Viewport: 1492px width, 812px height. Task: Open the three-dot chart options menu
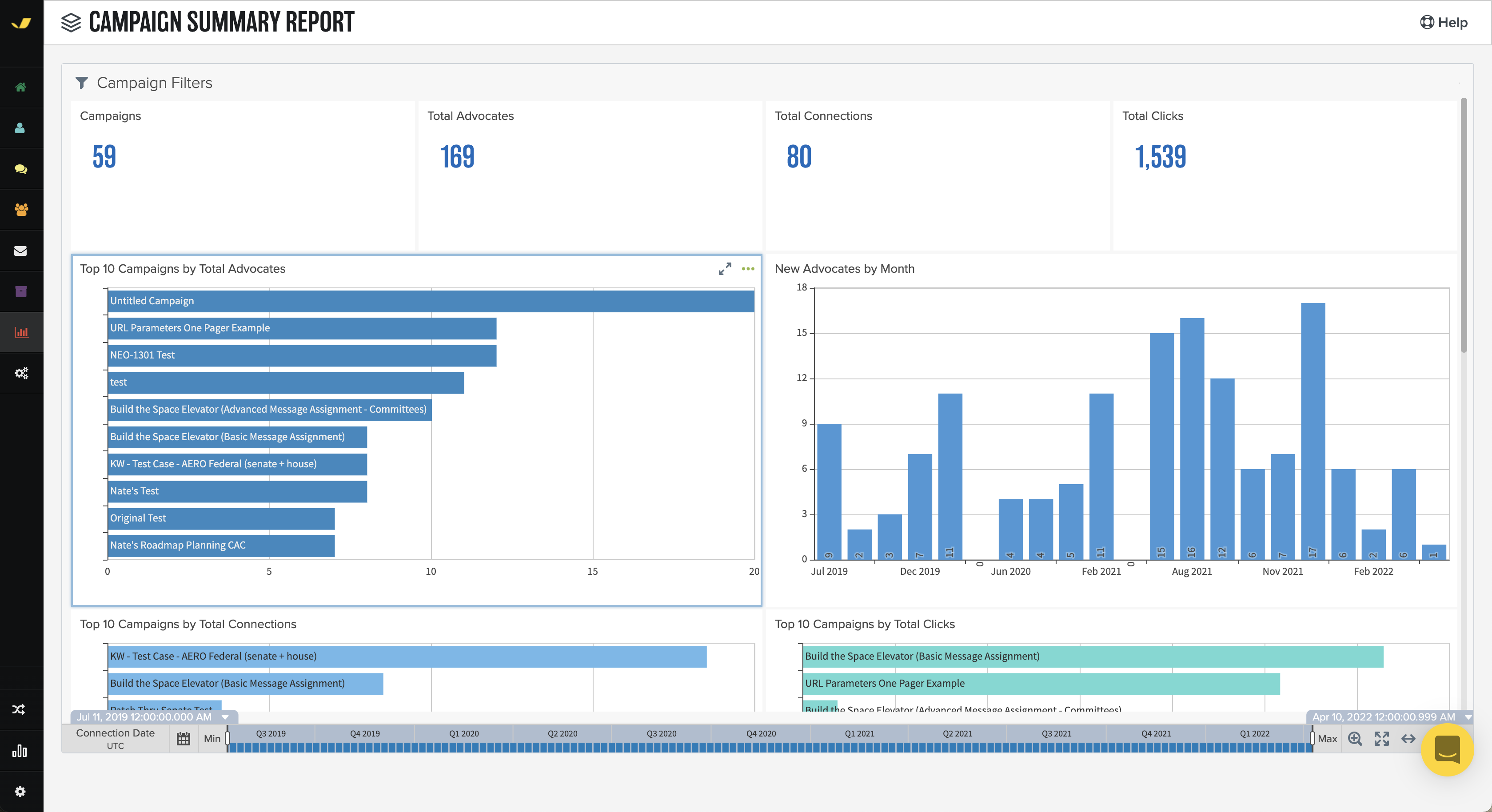pos(748,269)
